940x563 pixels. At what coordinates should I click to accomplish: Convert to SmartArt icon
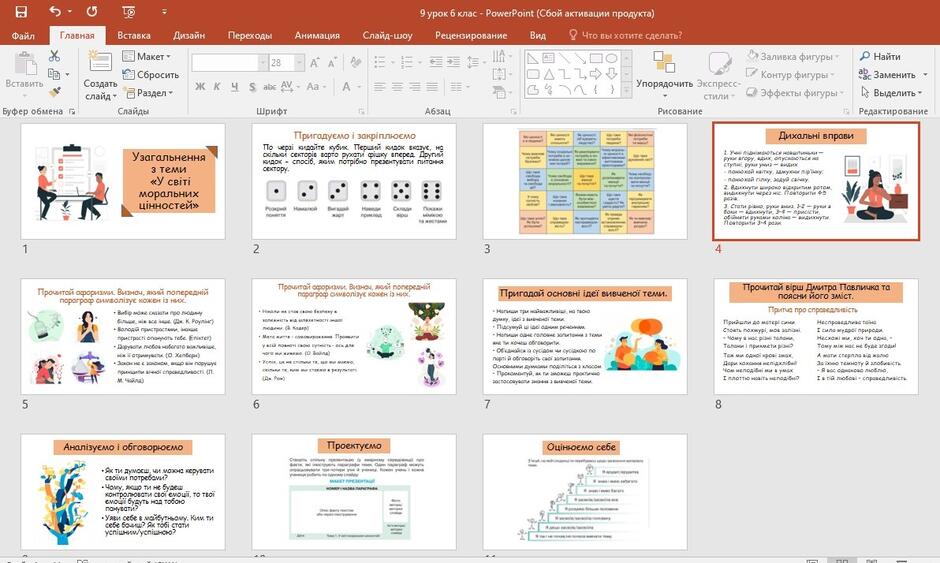[x=501, y=92]
